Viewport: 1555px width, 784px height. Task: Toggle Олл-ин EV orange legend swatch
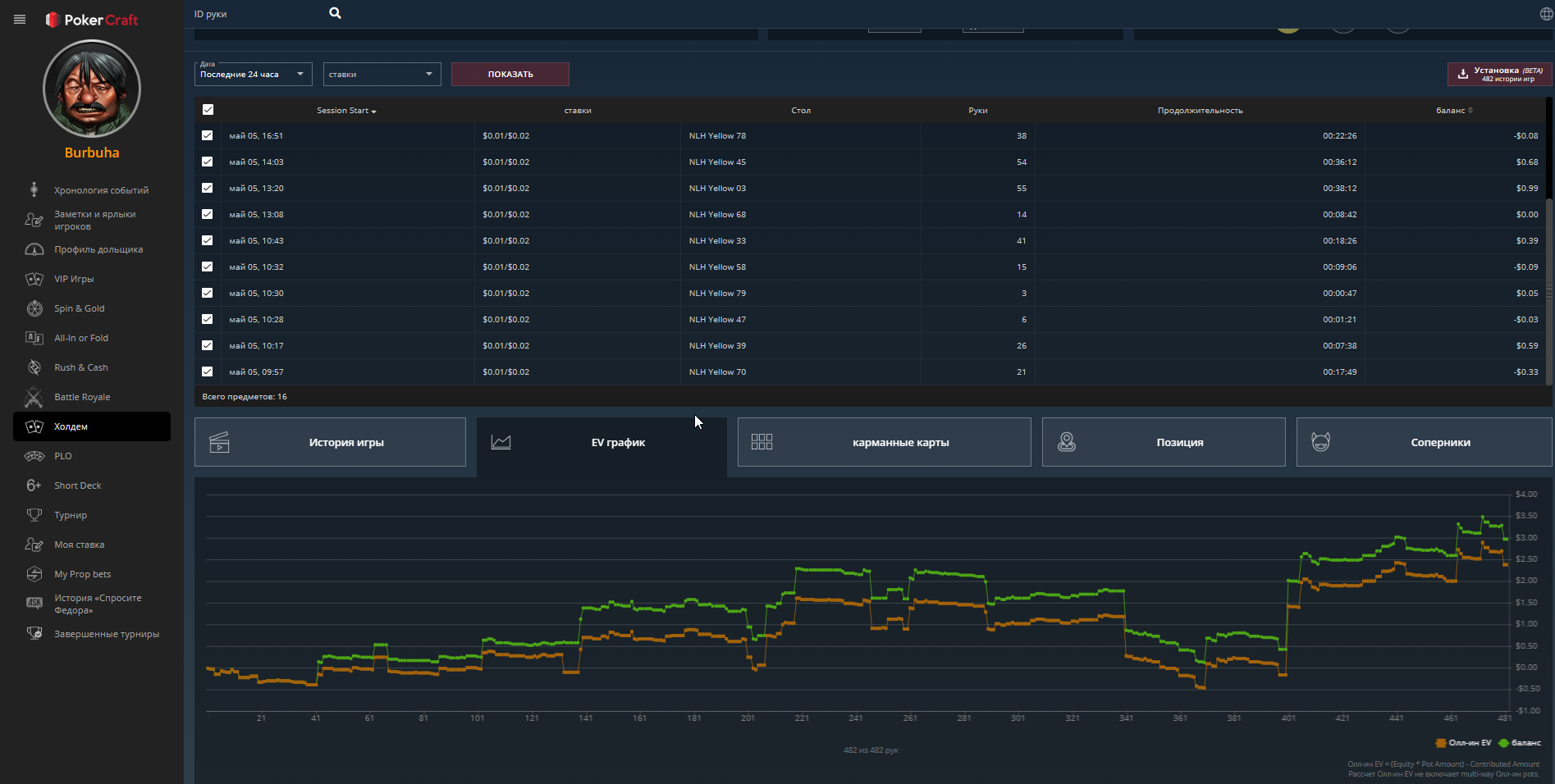pos(1441,743)
